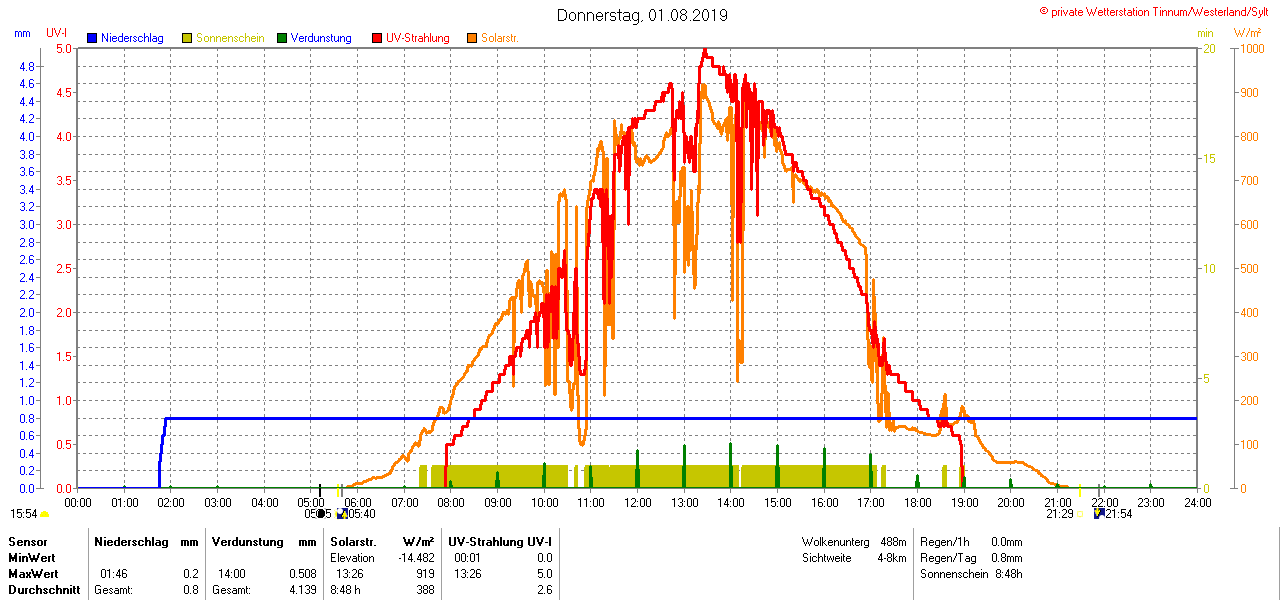Screen dimensions: 1280x600
Task: Click the 5.0 tick on UV-I axis
Action: [63, 48]
